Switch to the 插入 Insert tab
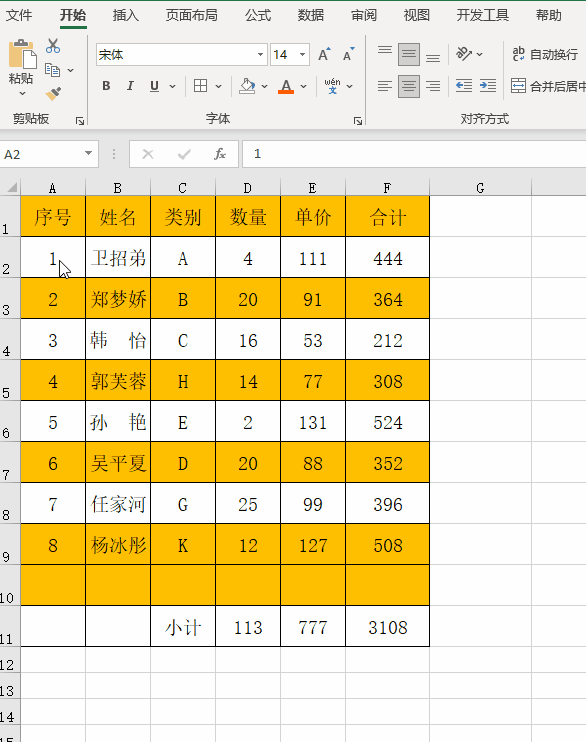Screen dimensions: 586x742 click(125, 15)
